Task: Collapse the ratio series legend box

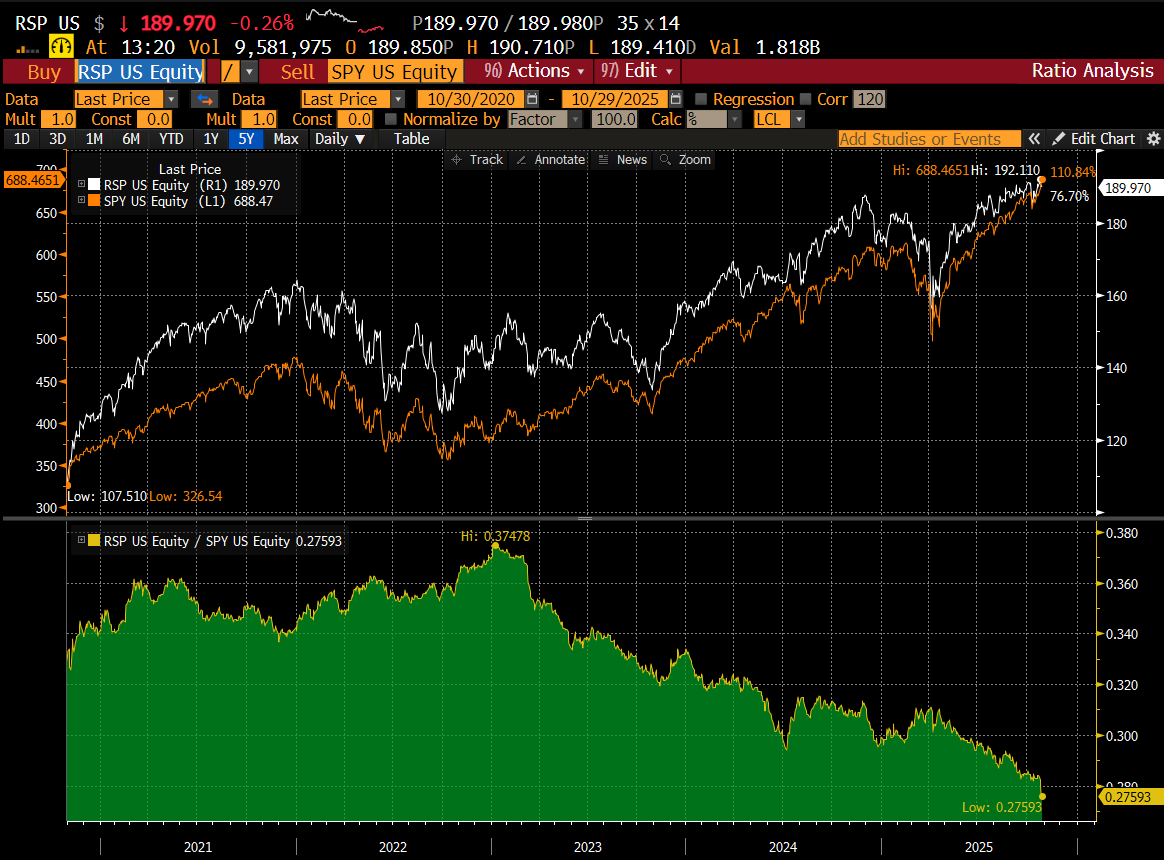Action: (x=82, y=541)
